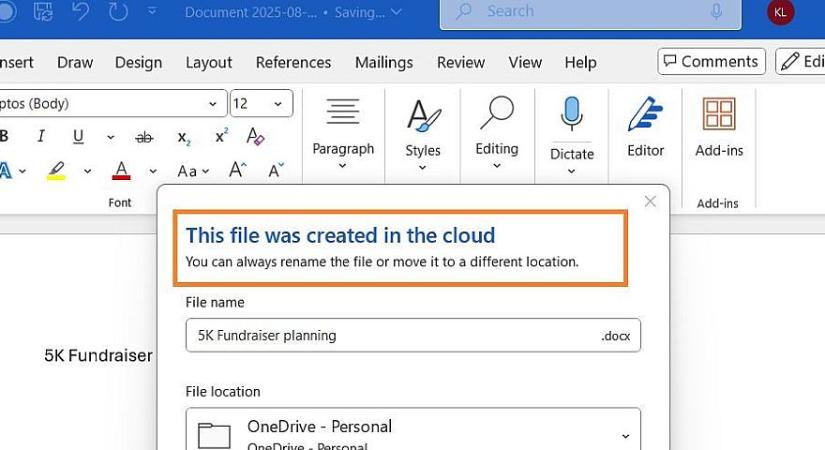Toggle underline formatting
Image resolution: width=825 pixels, height=450 pixels.
click(x=78, y=137)
